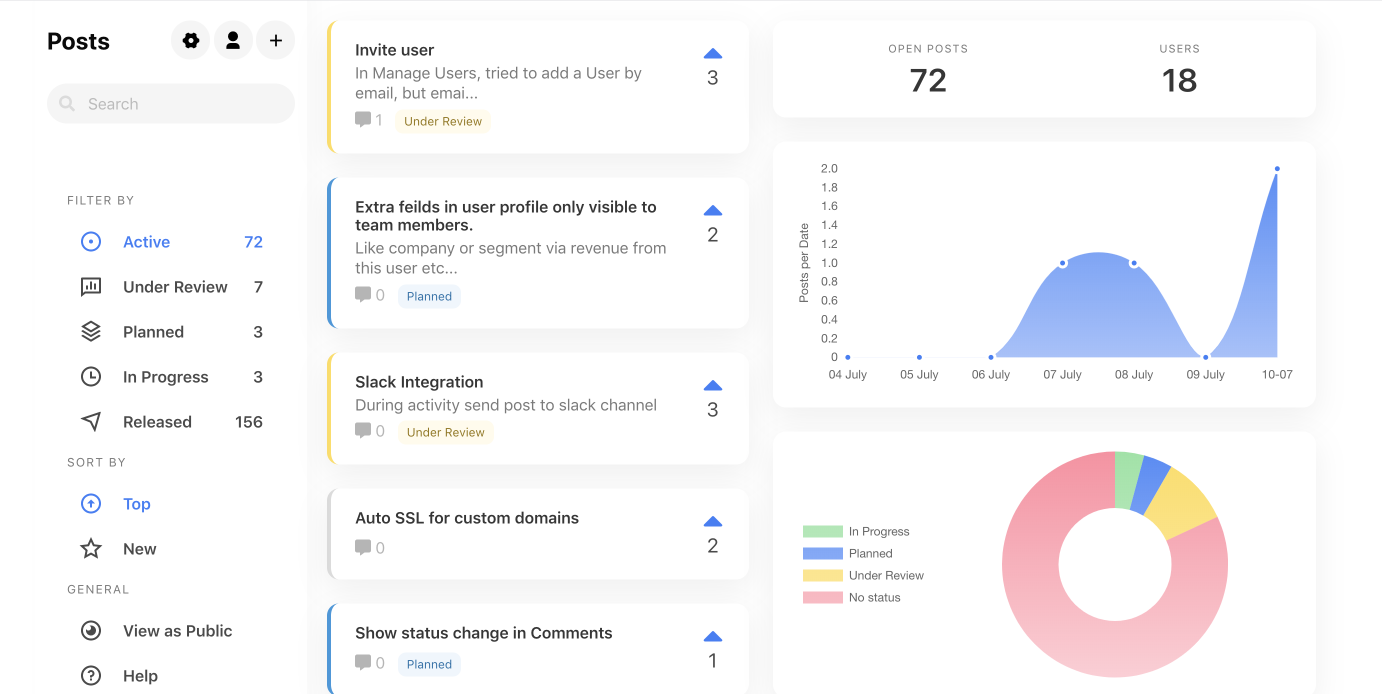Screen dimensions: 1382x694
Task: Toggle In Progress green legend swatch
Action: click(x=822, y=531)
